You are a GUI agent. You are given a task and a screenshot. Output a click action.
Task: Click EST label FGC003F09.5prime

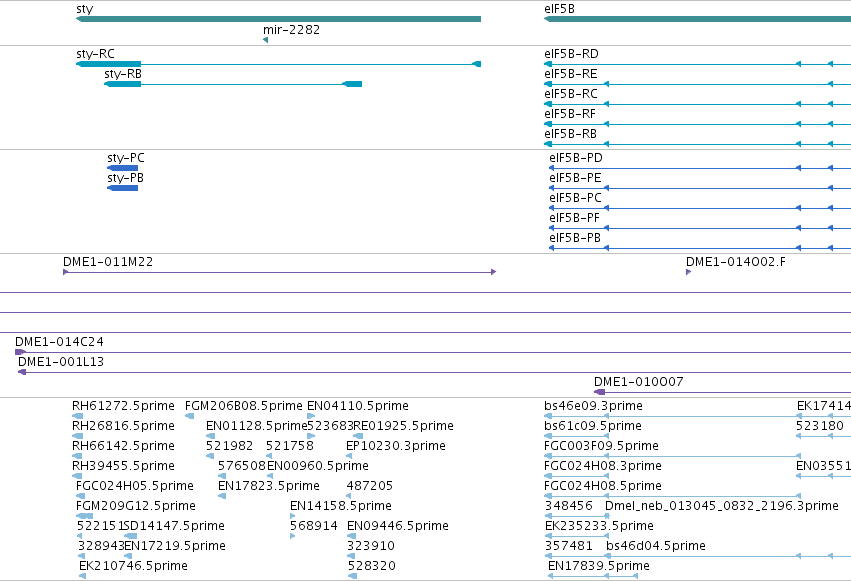(601, 446)
